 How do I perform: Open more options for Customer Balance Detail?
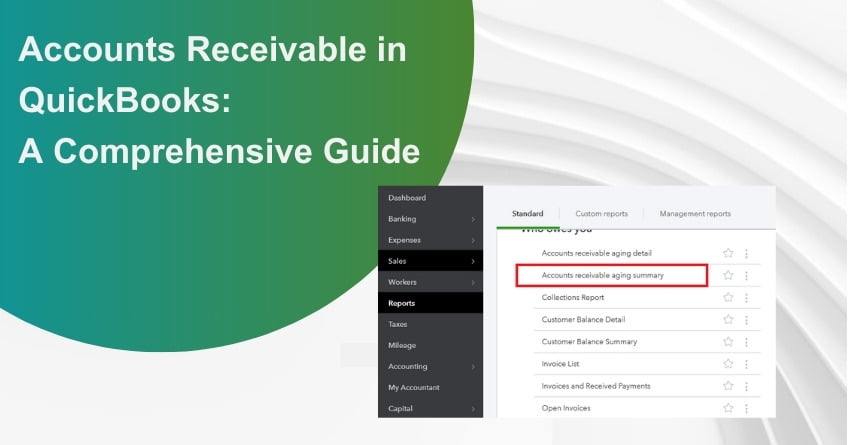(x=746, y=320)
